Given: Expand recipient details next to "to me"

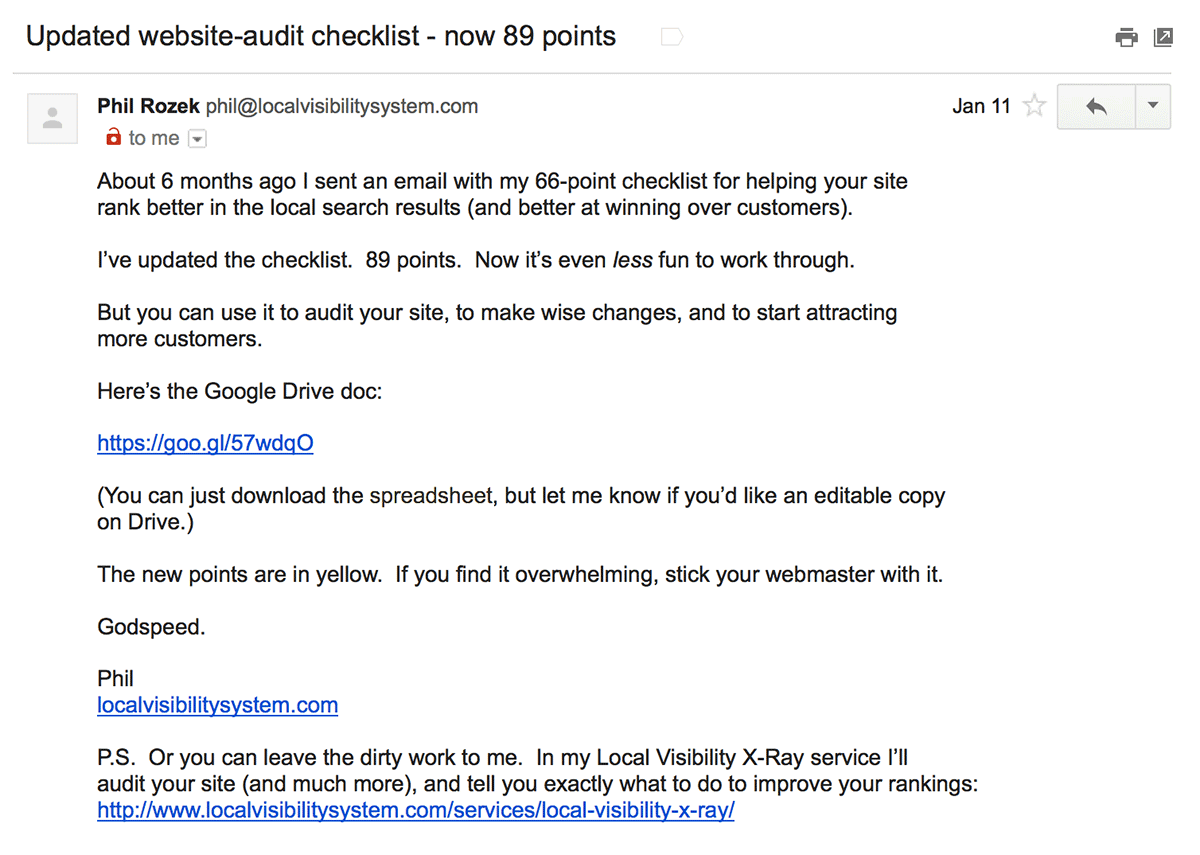Looking at the screenshot, I should (x=197, y=139).
